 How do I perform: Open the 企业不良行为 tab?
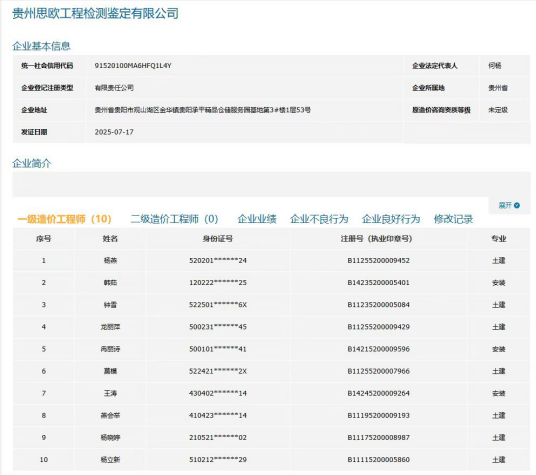(319, 219)
